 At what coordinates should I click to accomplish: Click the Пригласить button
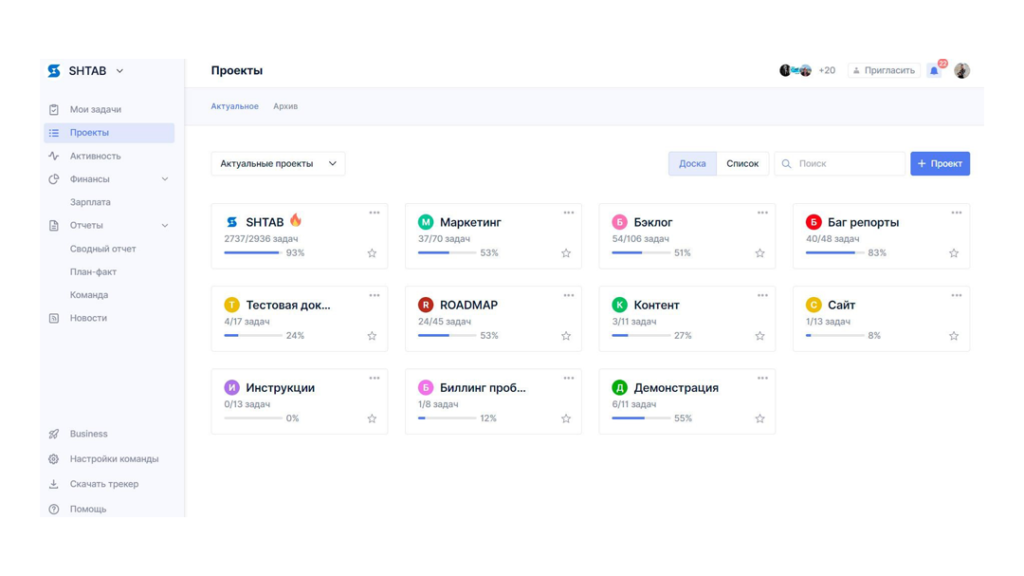(884, 71)
